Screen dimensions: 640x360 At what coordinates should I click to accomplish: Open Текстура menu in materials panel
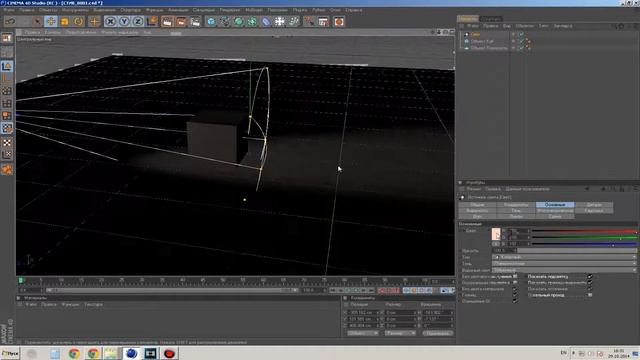coord(93,304)
